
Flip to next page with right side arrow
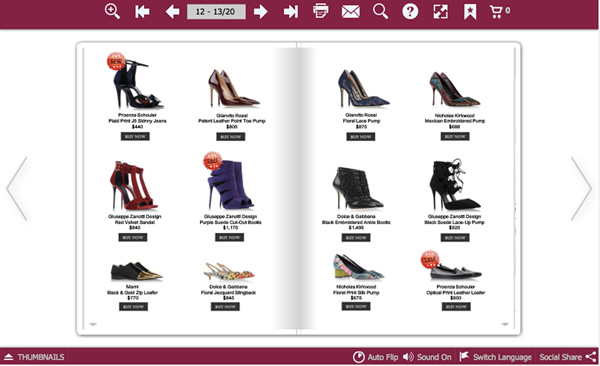[581, 188]
